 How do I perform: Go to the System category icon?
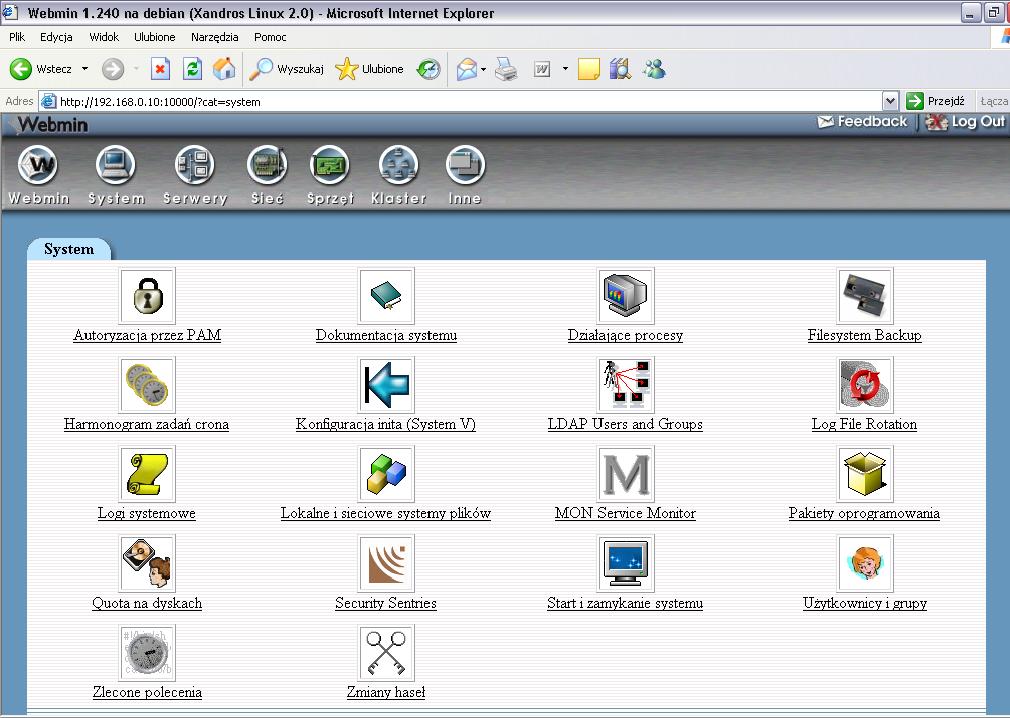click(116, 165)
